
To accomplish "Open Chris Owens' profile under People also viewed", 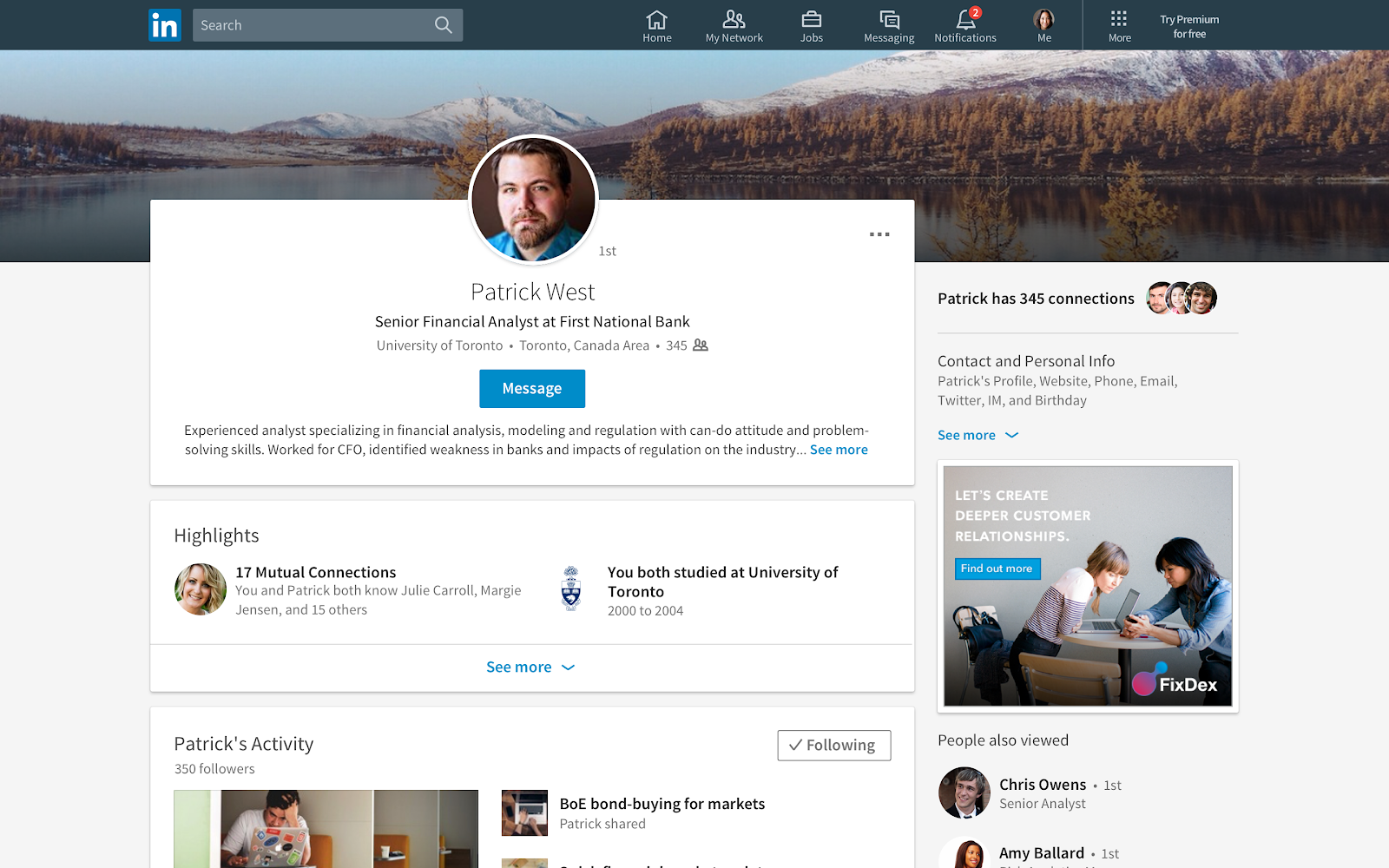I will point(1042,784).
